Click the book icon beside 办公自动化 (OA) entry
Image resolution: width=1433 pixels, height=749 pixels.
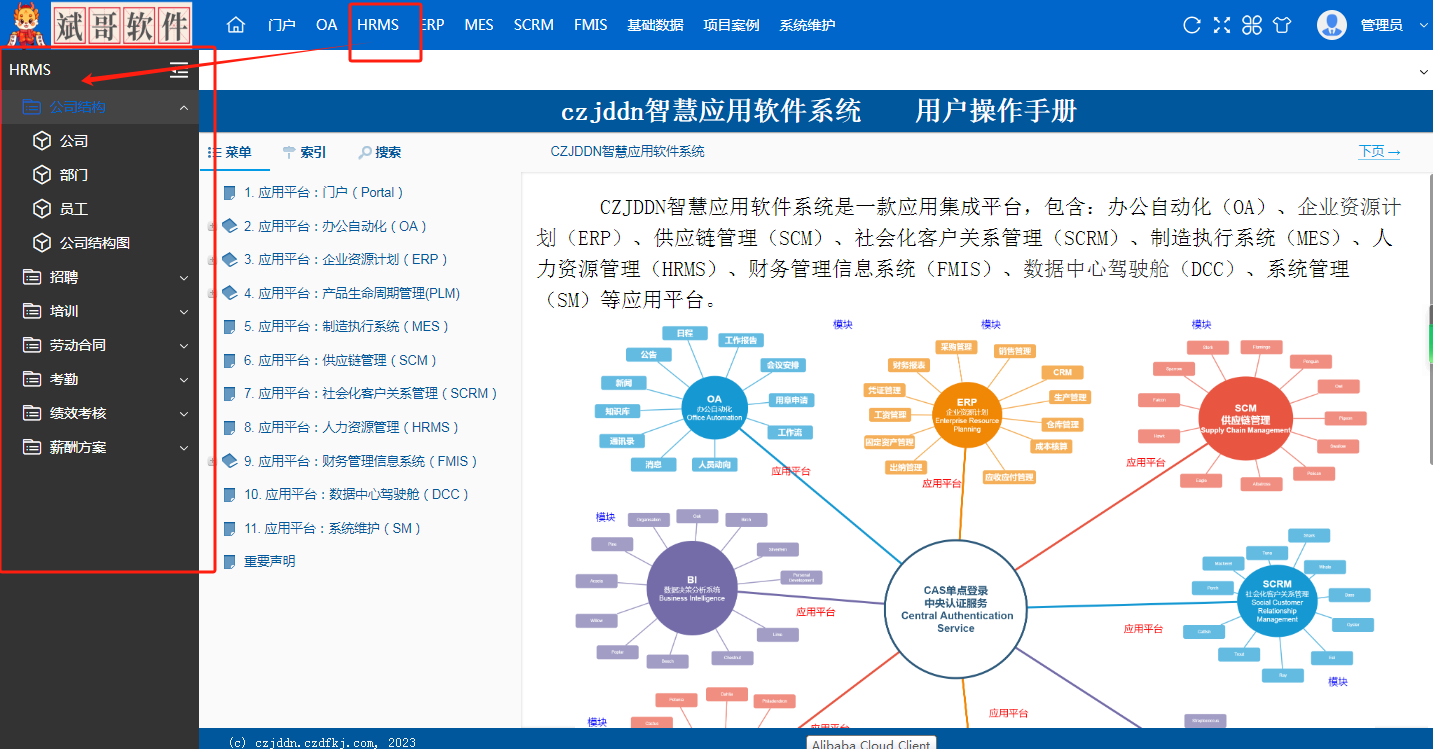230,226
